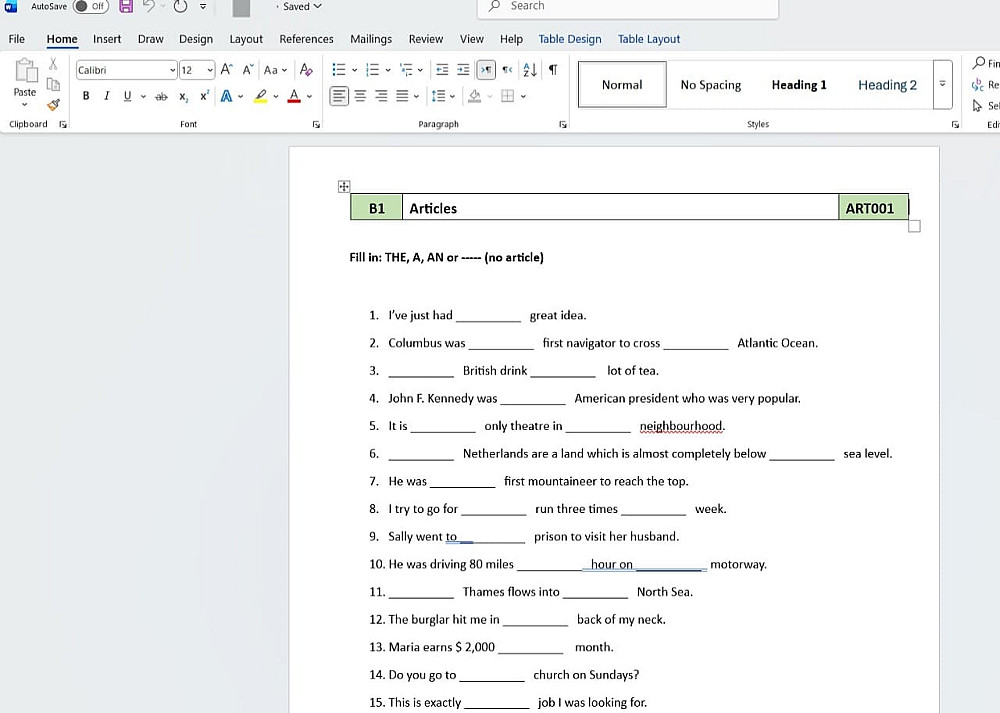Screen dimensions: 1000x713
Task: Open the References tab
Action: [306, 39]
